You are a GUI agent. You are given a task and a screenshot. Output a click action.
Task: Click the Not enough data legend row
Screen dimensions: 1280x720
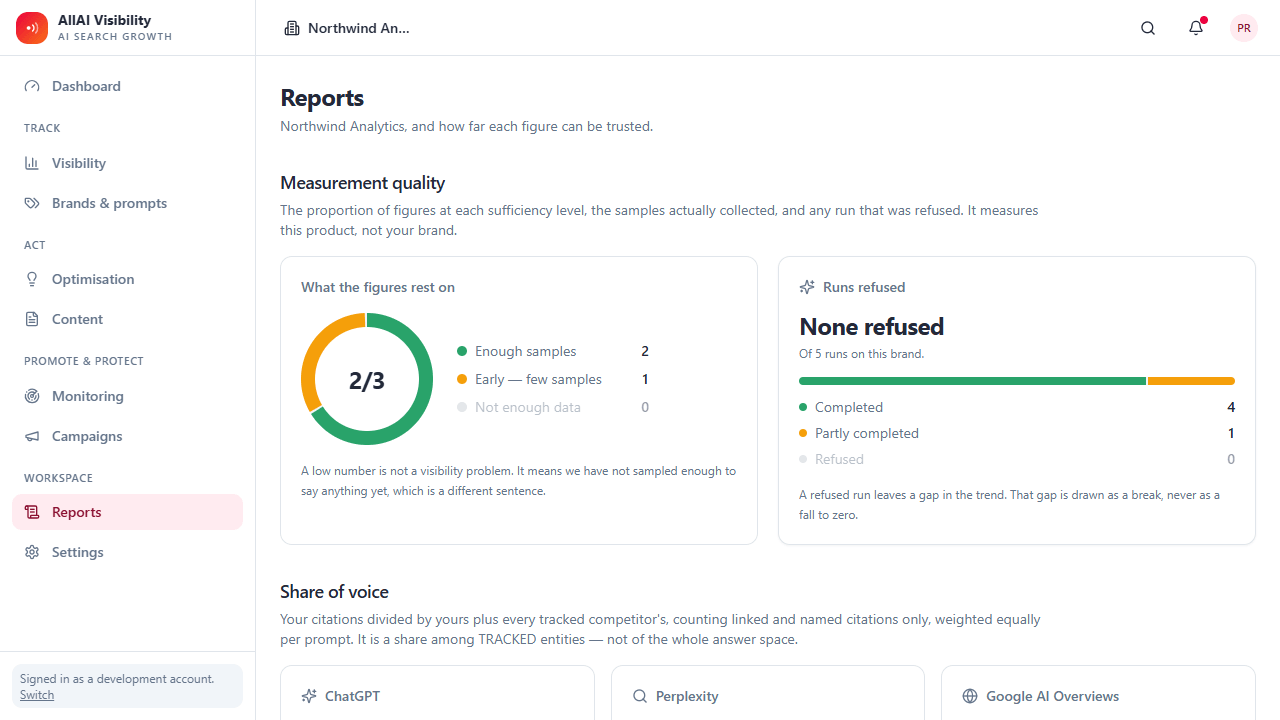553,407
